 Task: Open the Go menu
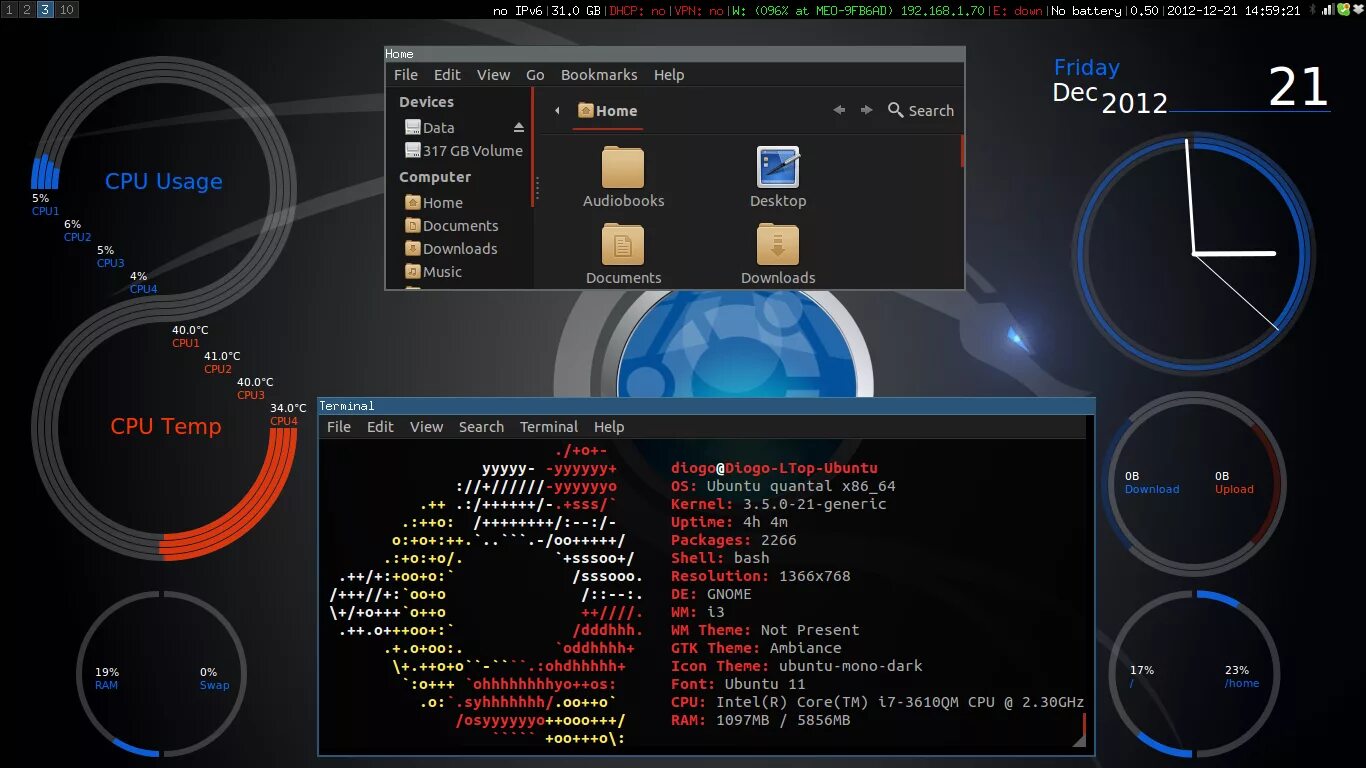point(535,75)
